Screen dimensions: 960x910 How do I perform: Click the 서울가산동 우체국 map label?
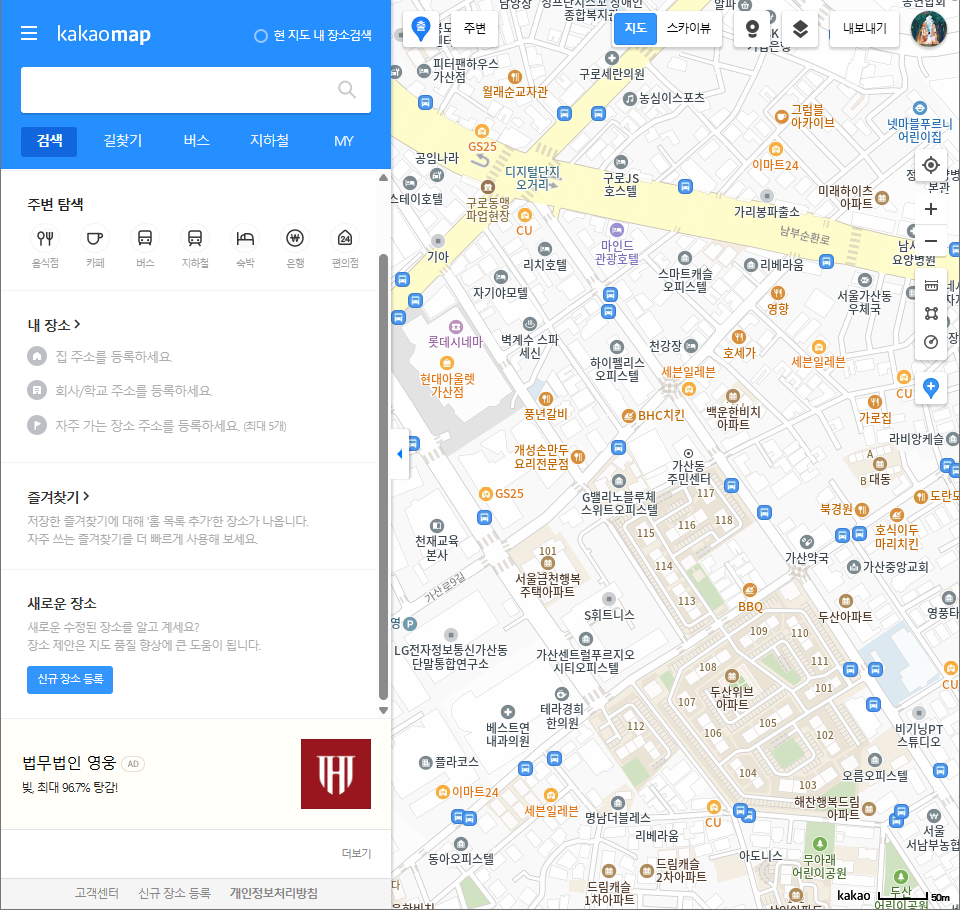coord(864,302)
